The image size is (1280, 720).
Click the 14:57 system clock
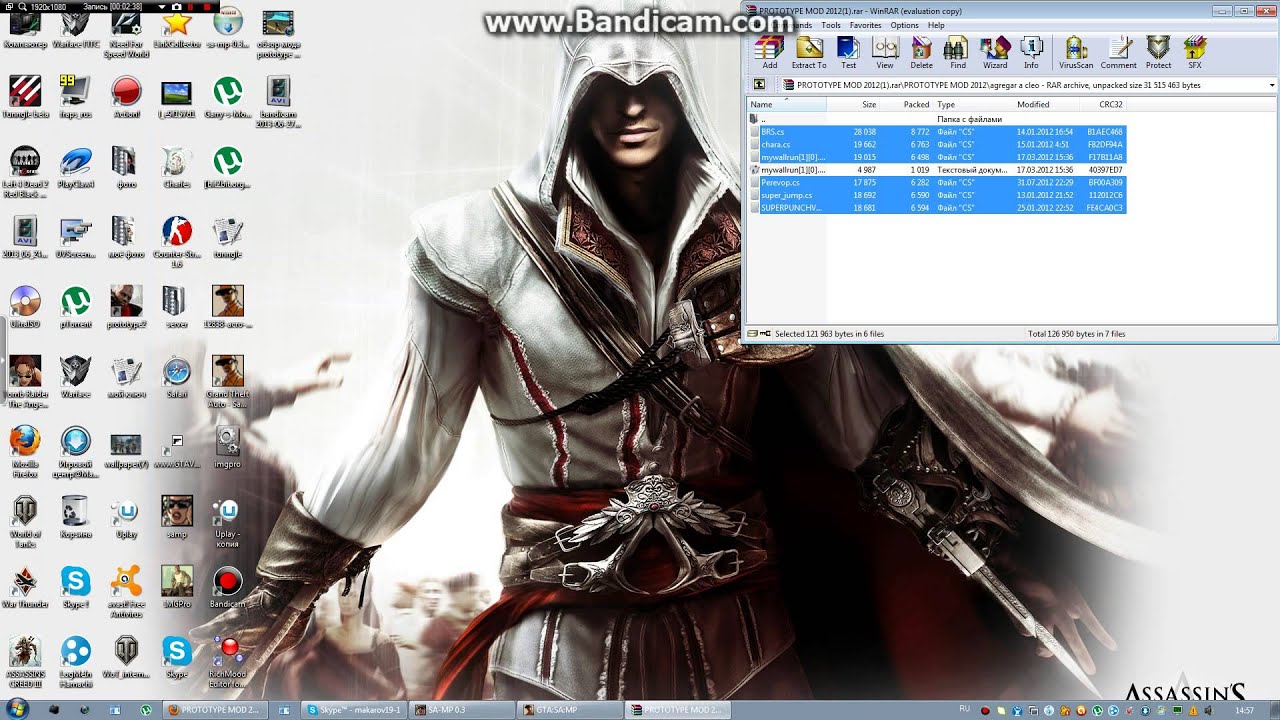click(x=1244, y=710)
